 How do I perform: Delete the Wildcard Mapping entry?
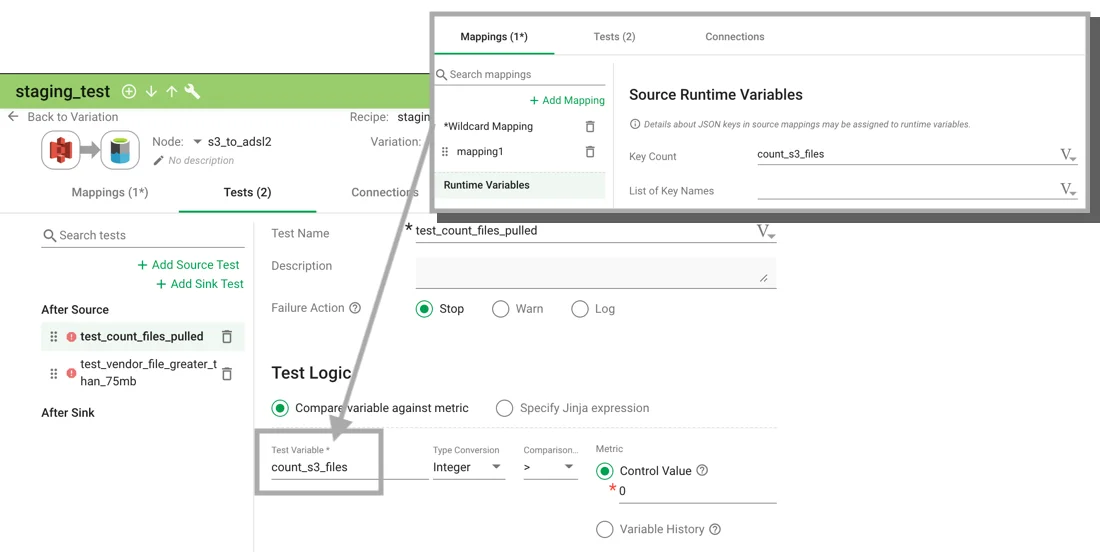point(590,127)
